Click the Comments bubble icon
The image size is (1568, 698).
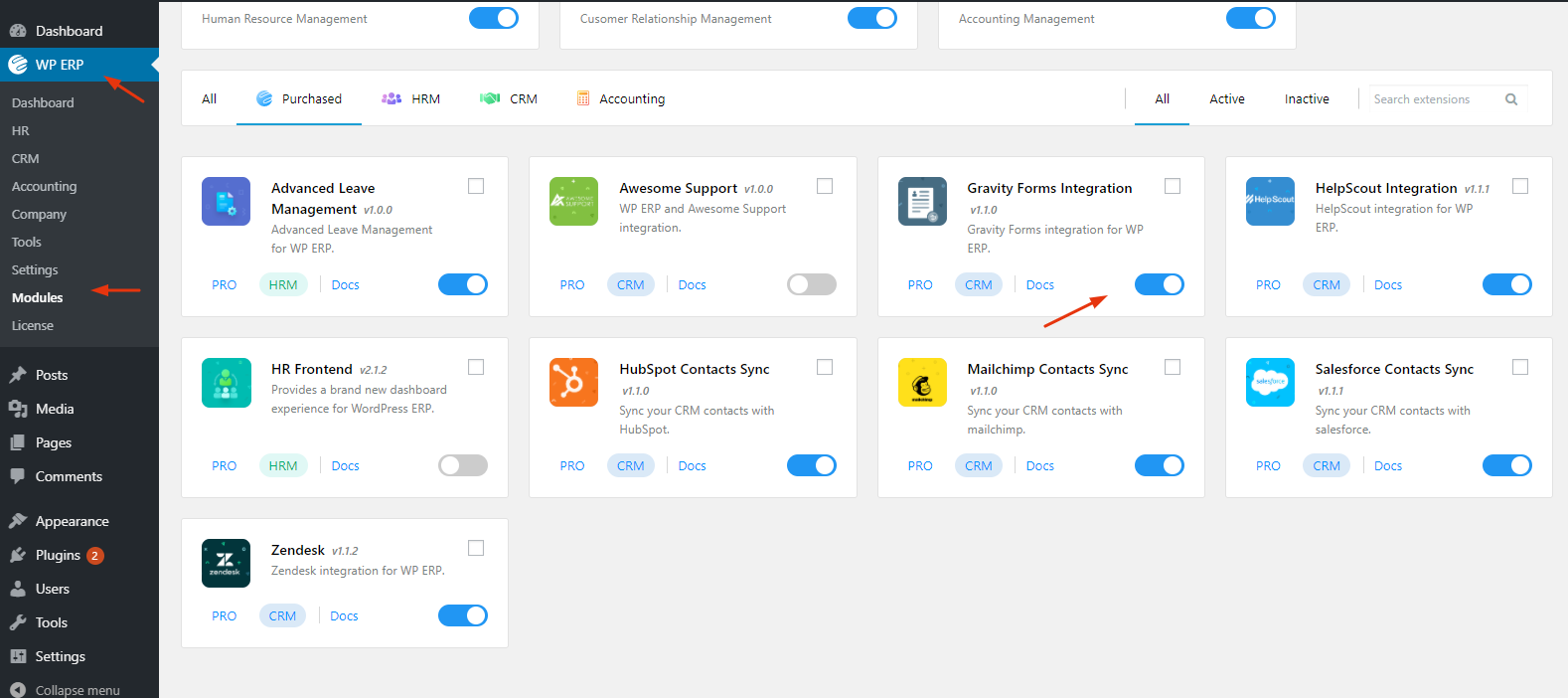tap(18, 476)
